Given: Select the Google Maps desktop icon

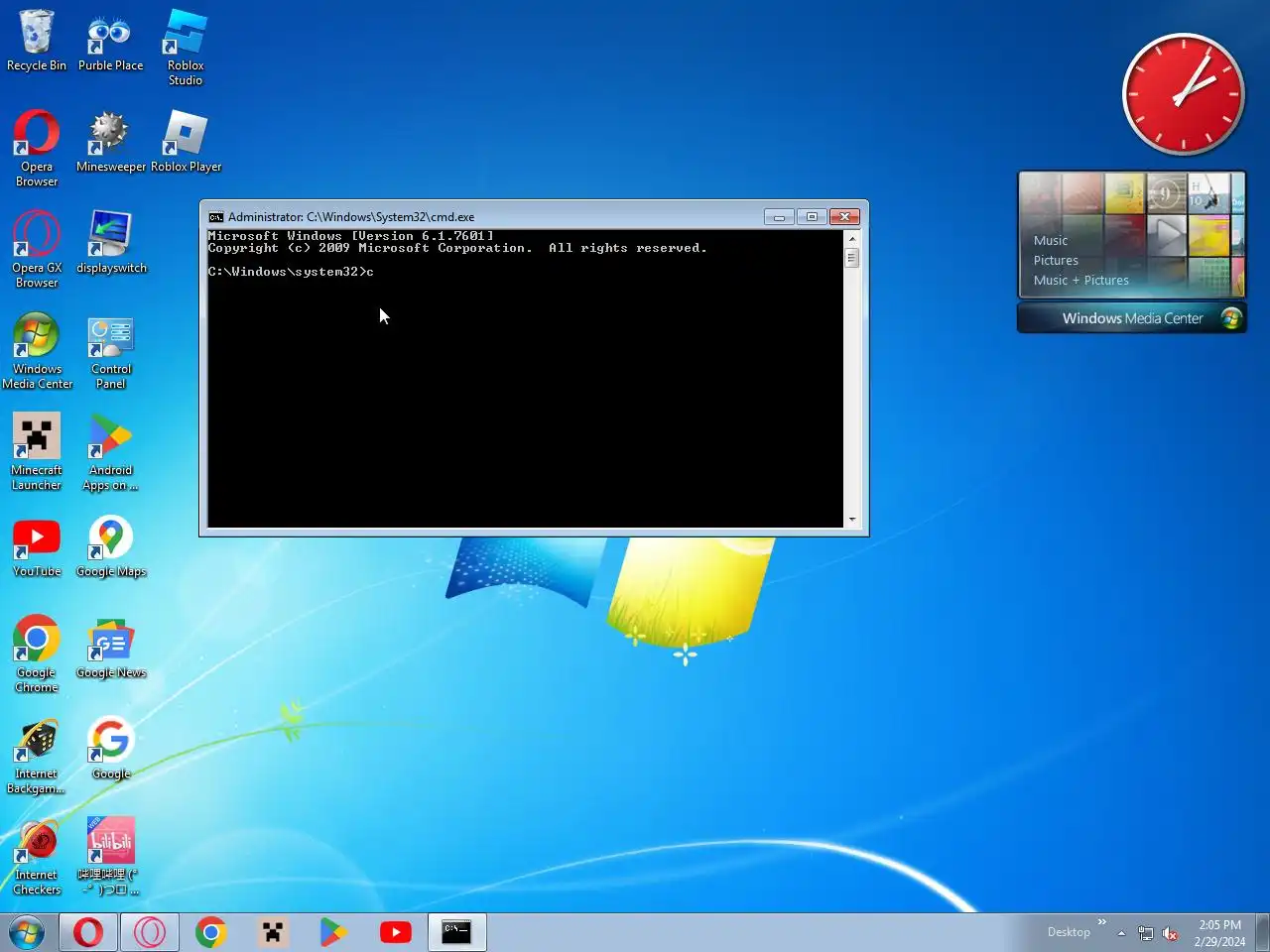Looking at the screenshot, I should 110,546.
